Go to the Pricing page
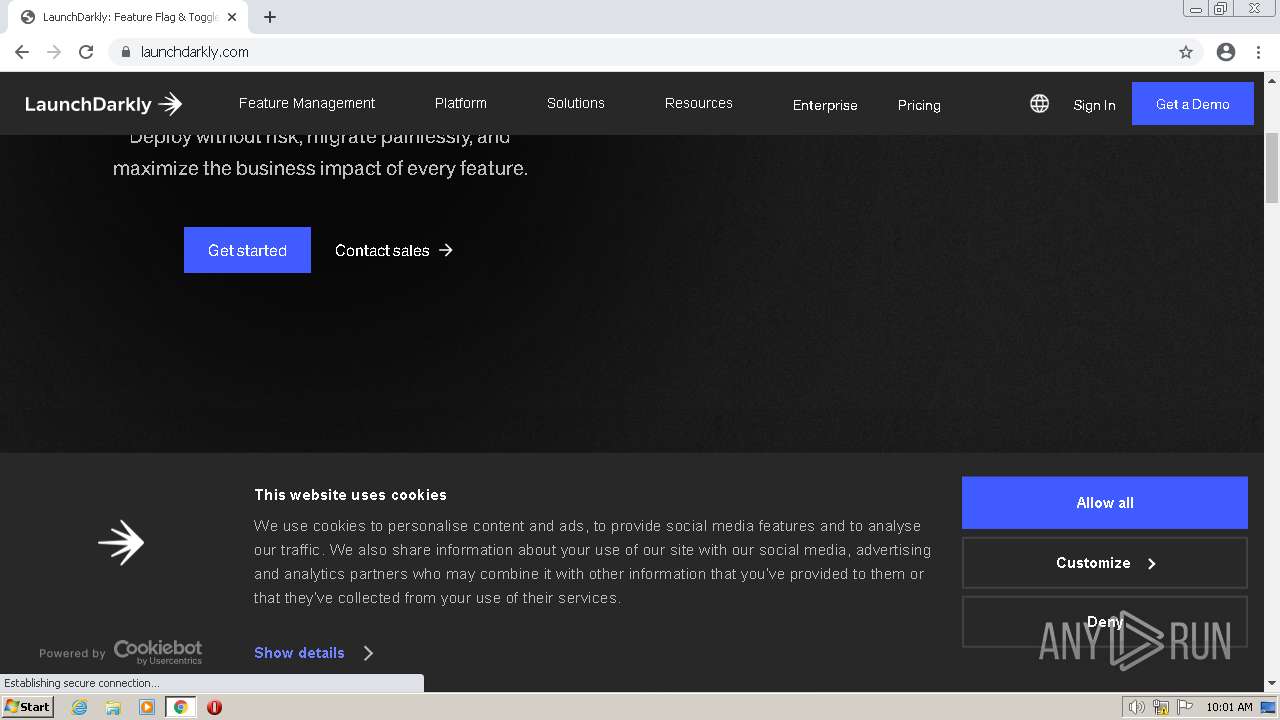1280x720 pixels. (919, 105)
